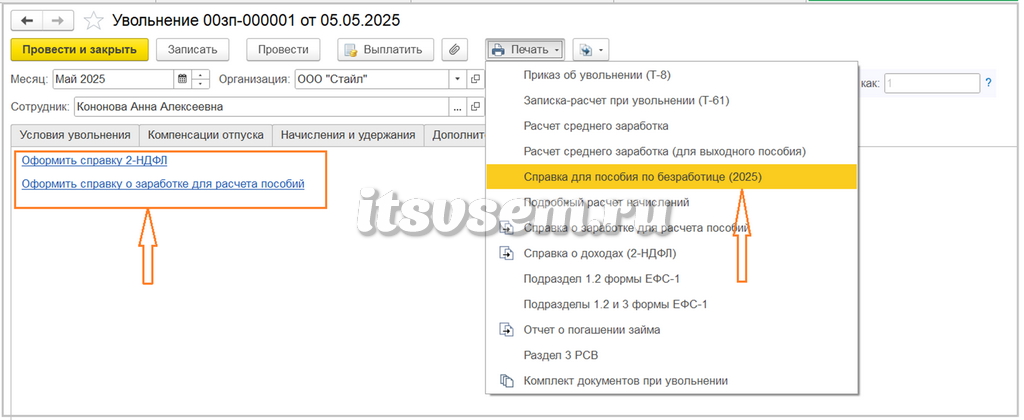
Task: Open the partially hidden Дополнительно tab
Action: click(455, 135)
